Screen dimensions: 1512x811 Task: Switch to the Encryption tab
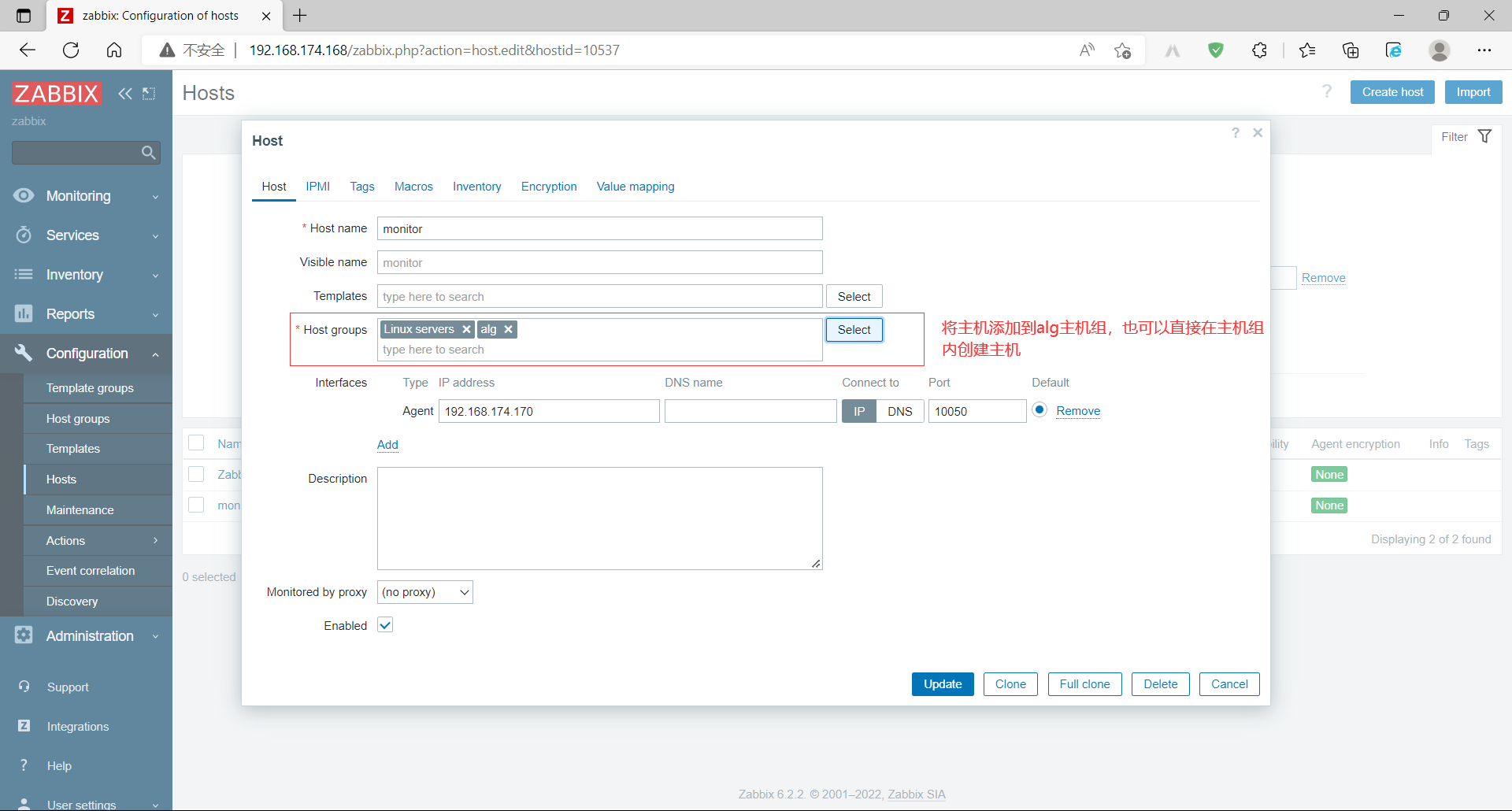(x=549, y=187)
